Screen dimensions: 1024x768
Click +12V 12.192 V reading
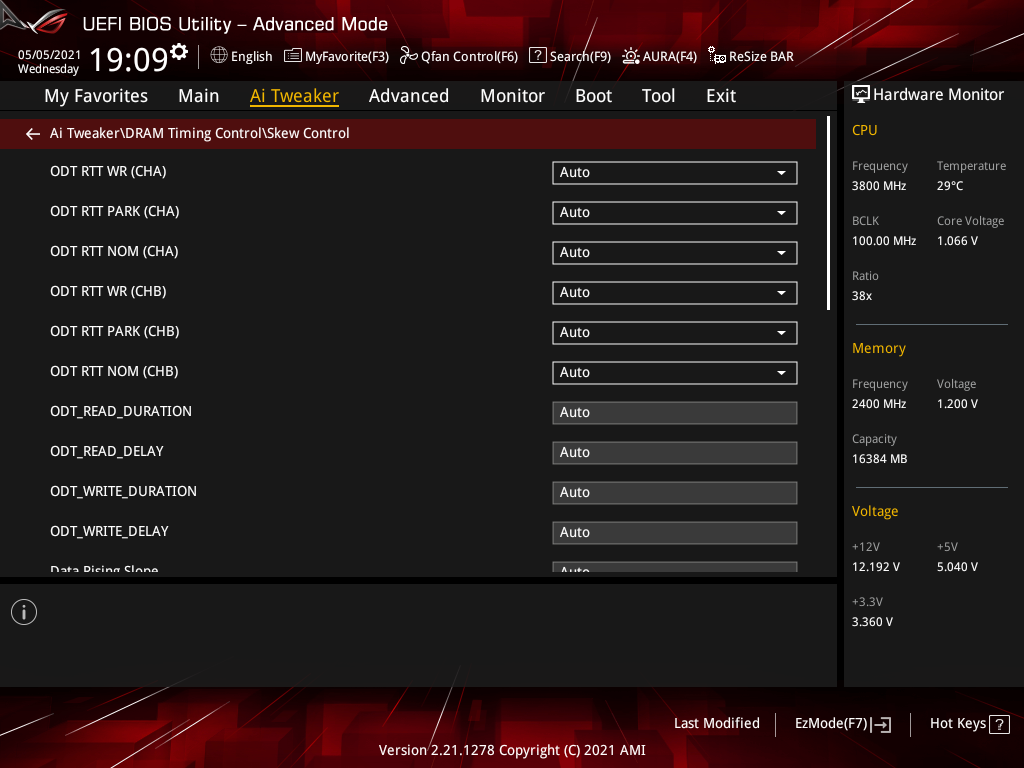[x=876, y=567]
